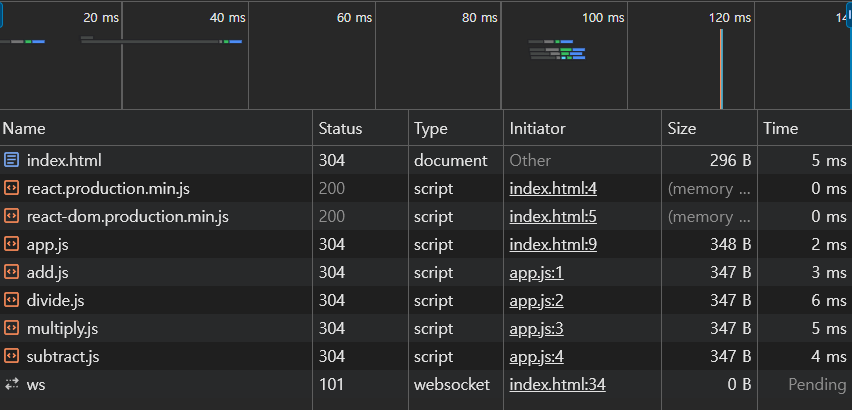Click script icon next to react.production.min.js
Viewport: 852px width, 410px height.
(x=12, y=188)
